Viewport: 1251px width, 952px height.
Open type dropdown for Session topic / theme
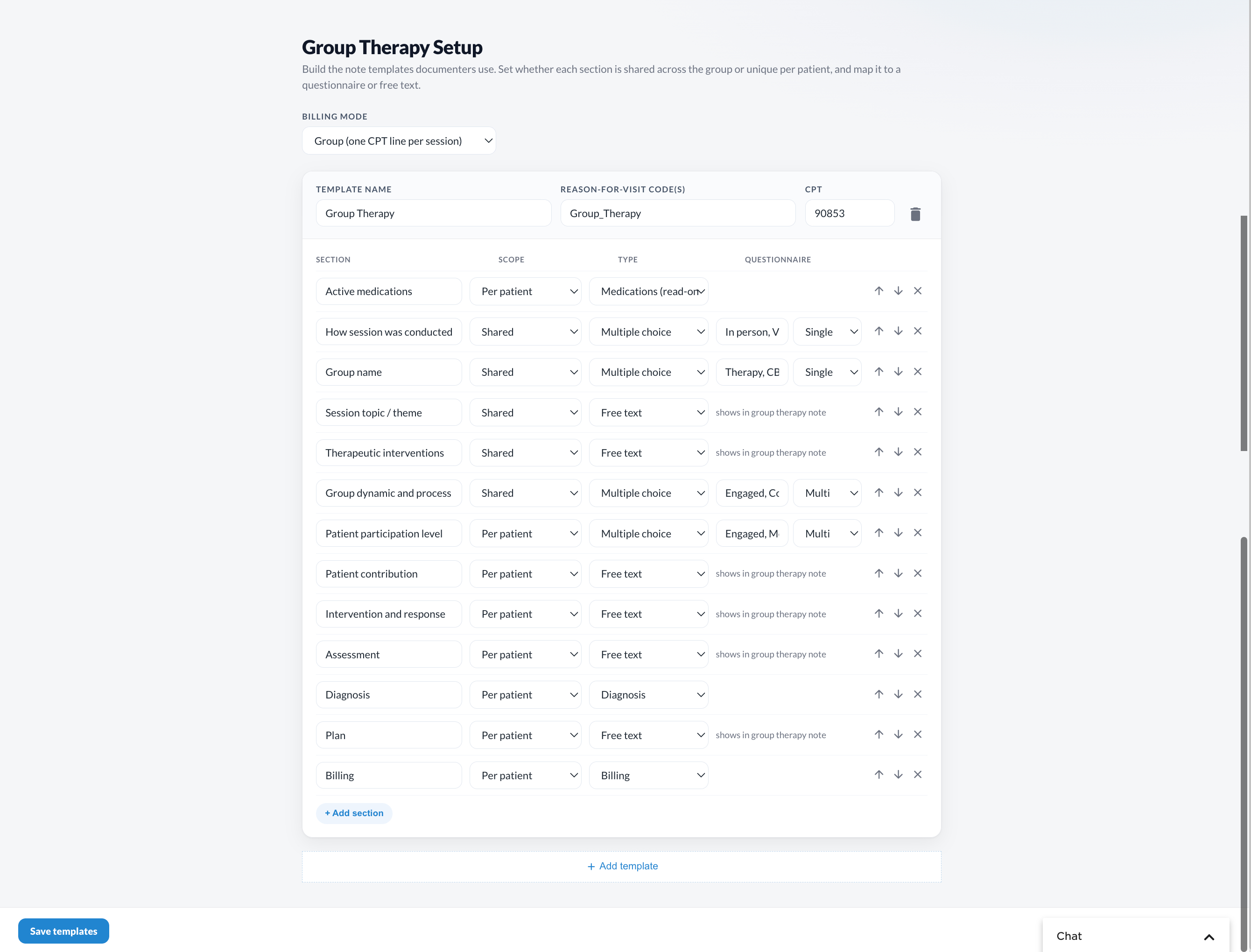point(649,413)
